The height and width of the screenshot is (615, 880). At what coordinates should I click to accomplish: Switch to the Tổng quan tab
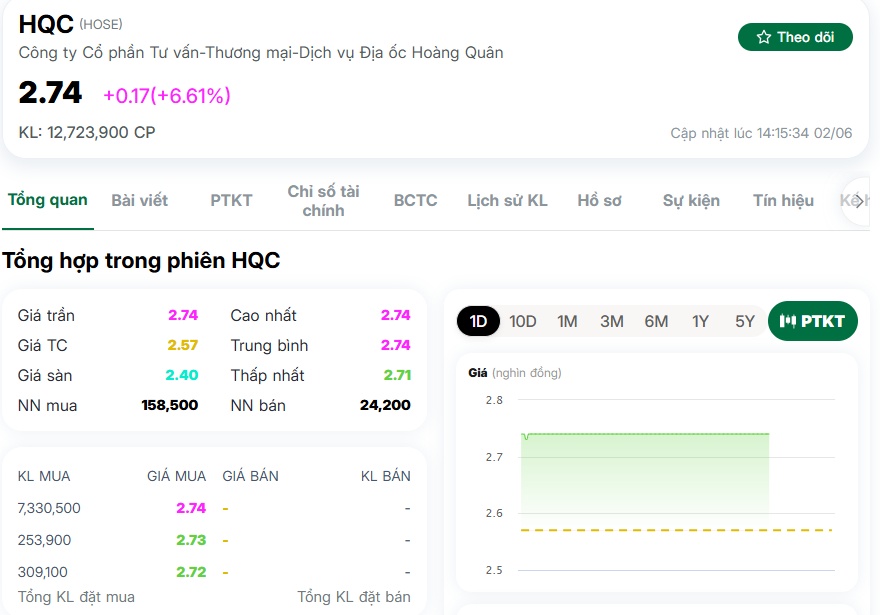click(x=48, y=200)
